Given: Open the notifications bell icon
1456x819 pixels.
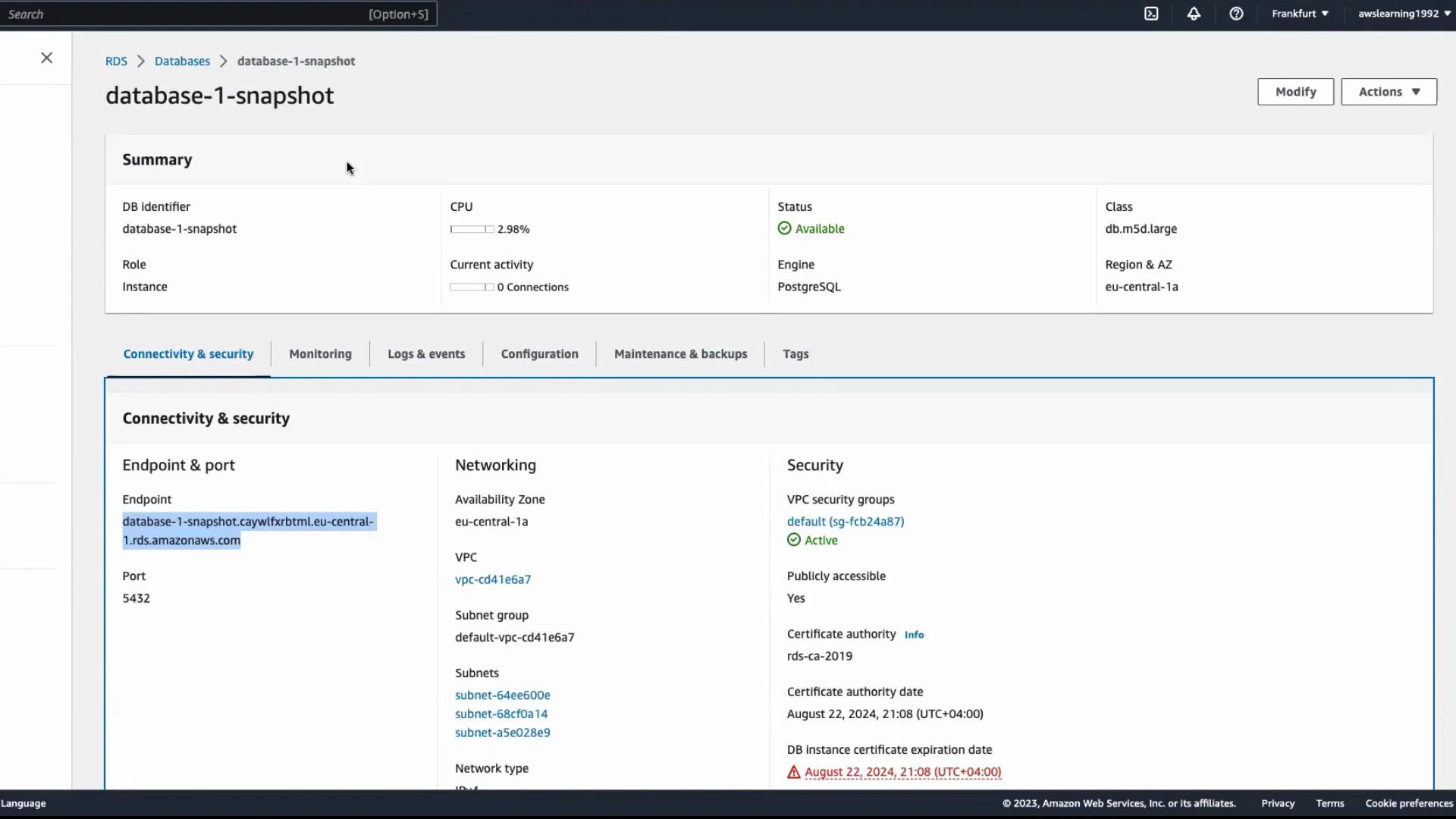Looking at the screenshot, I should point(1194,14).
